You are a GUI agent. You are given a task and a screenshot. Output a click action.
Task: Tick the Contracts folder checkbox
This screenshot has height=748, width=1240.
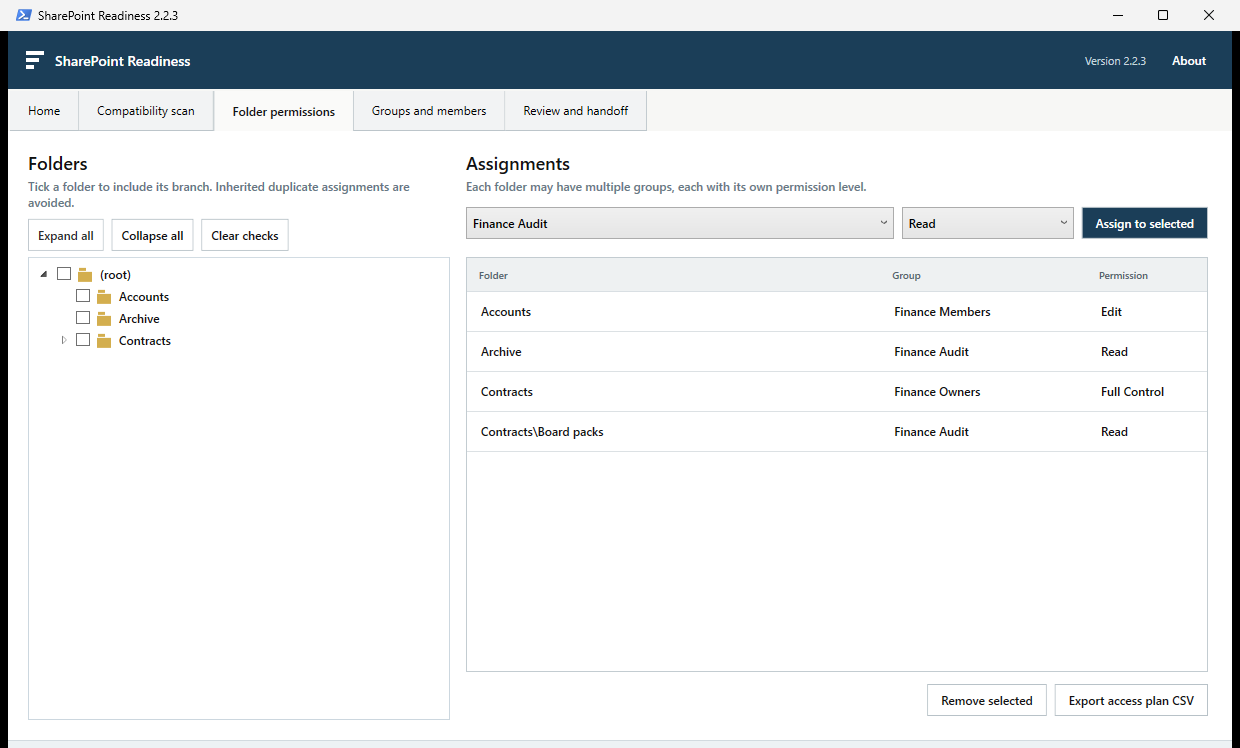83,340
